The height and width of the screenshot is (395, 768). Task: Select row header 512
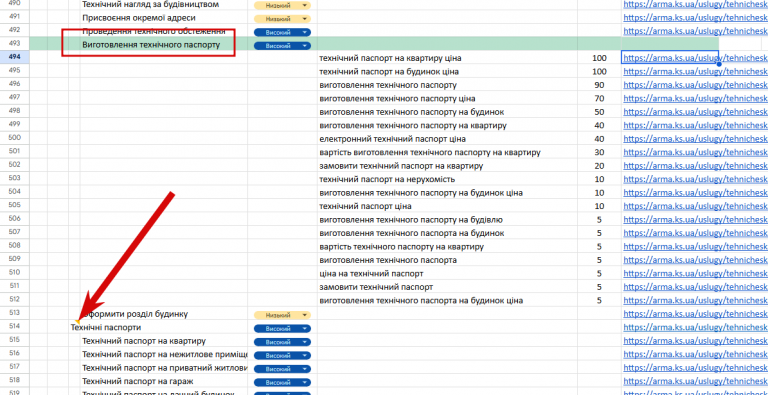(x=15, y=299)
